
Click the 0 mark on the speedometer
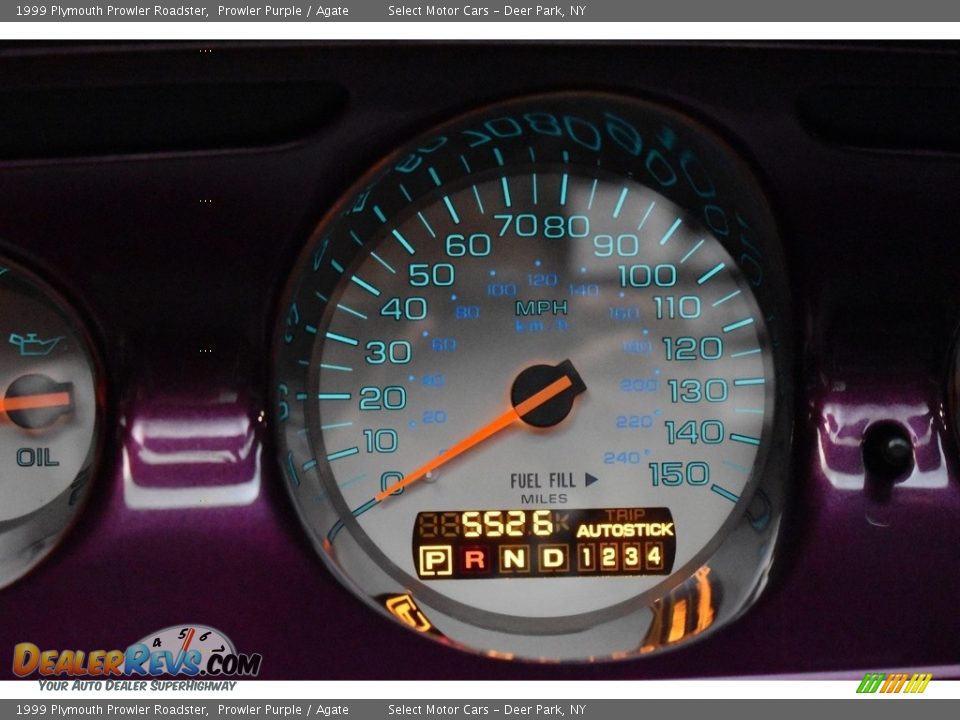click(x=392, y=482)
